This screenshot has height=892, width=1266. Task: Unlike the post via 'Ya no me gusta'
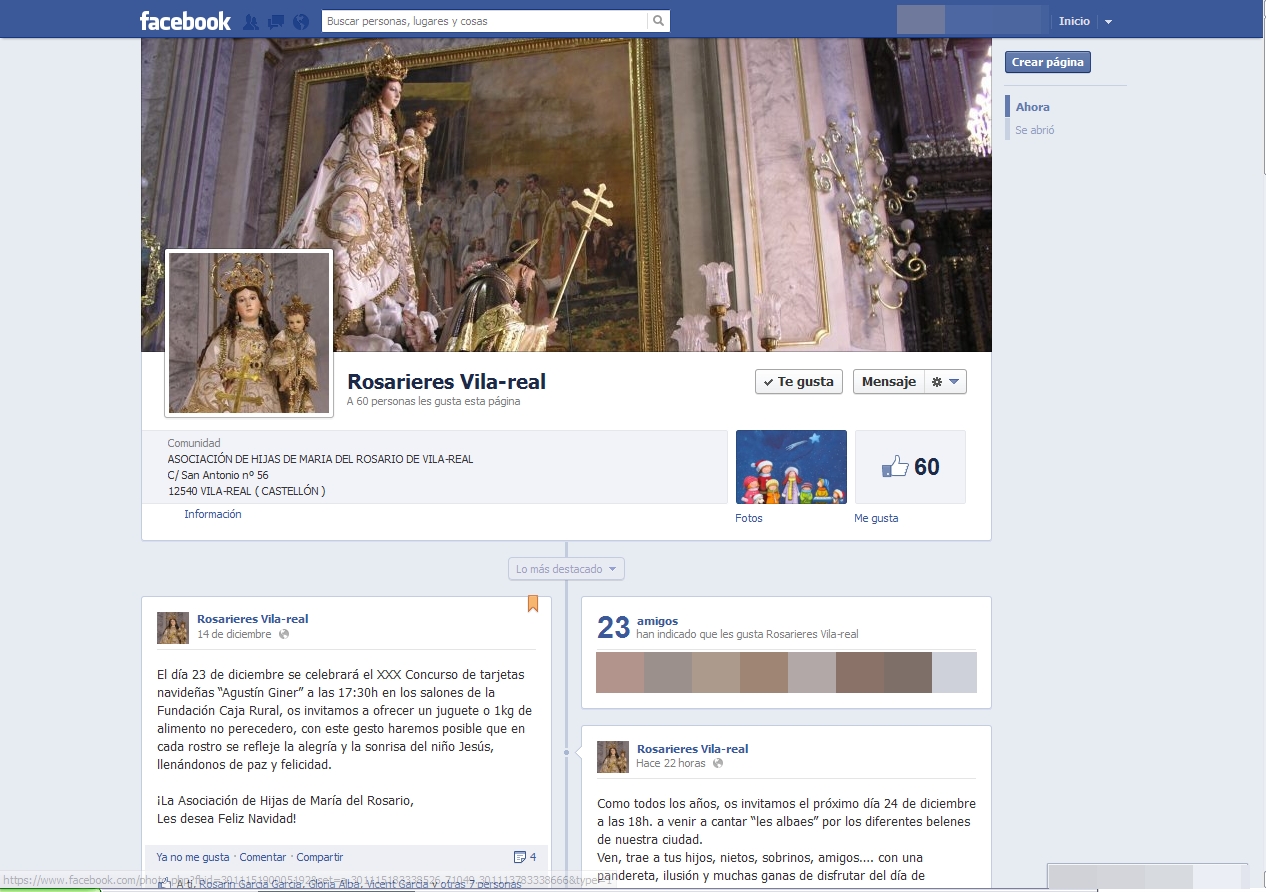coord(193,857)
